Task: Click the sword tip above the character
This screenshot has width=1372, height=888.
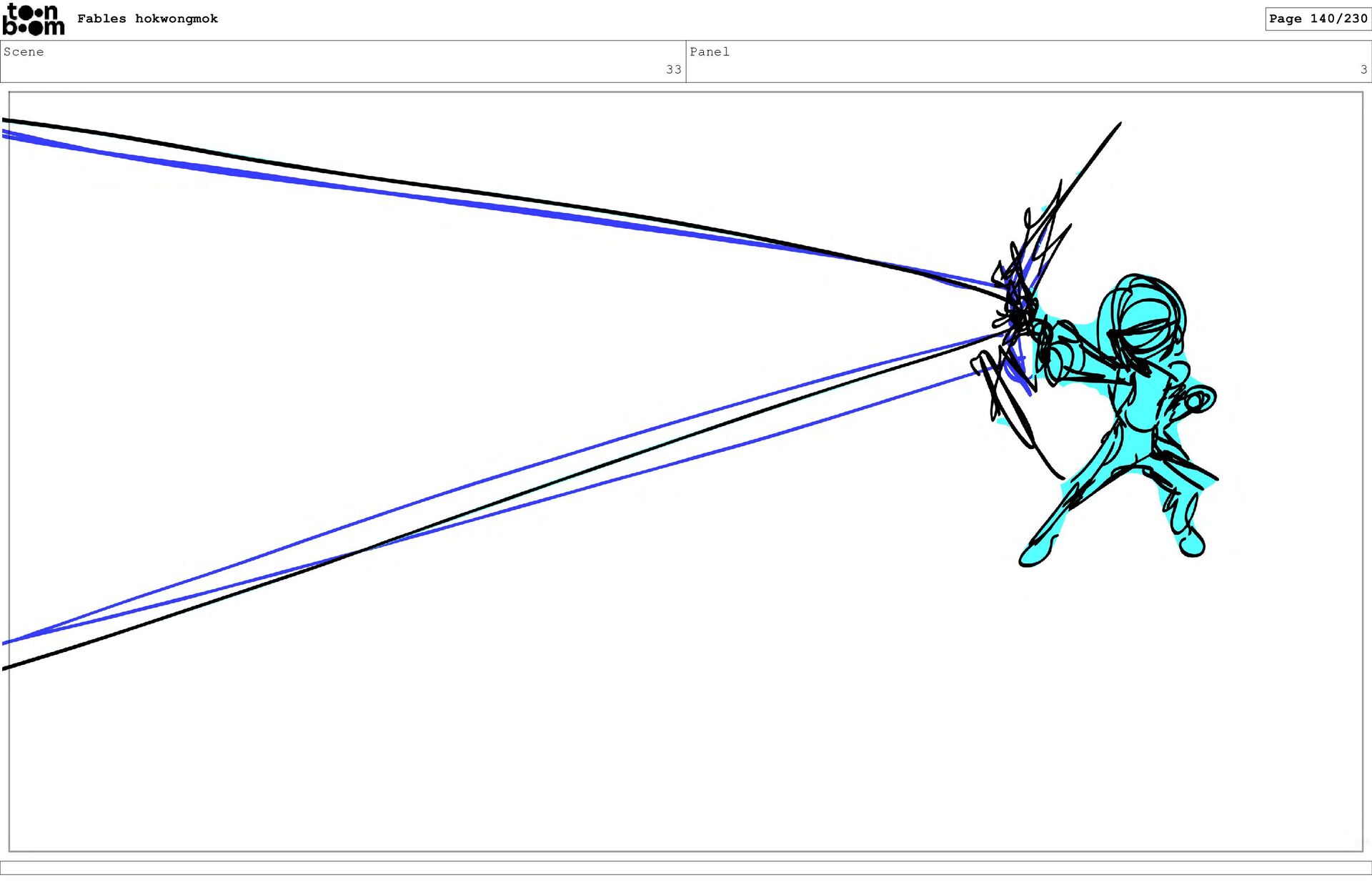Action: pyautogui.click(x=1118, y=125)
